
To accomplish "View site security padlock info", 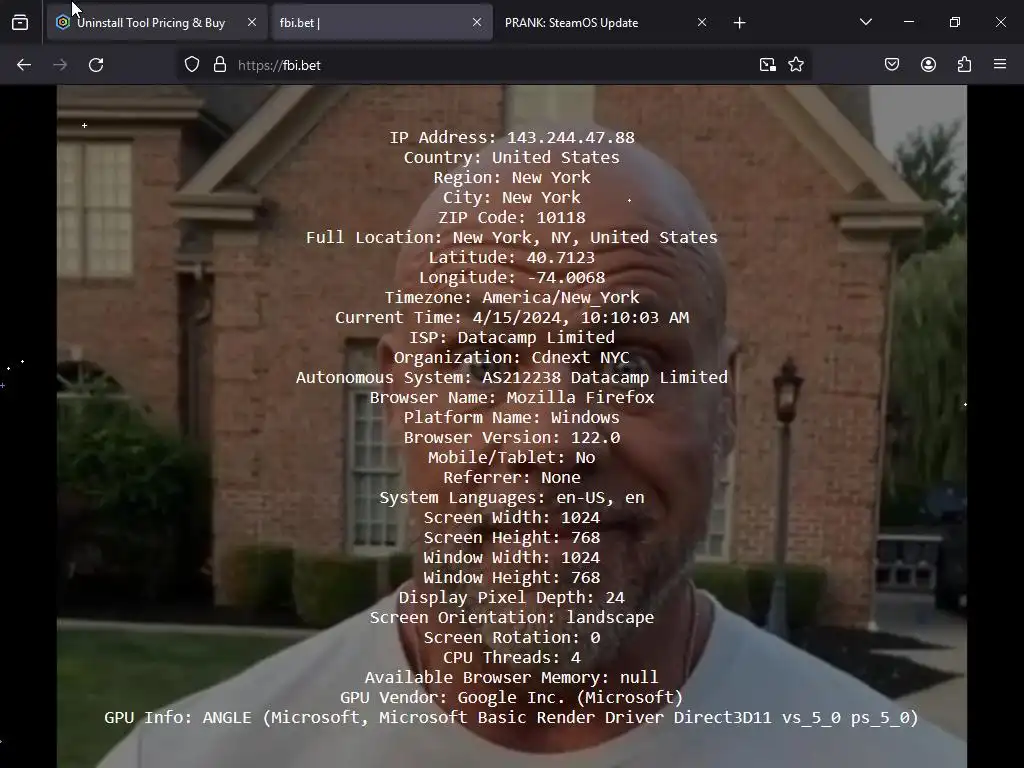I will pos(220,65).
